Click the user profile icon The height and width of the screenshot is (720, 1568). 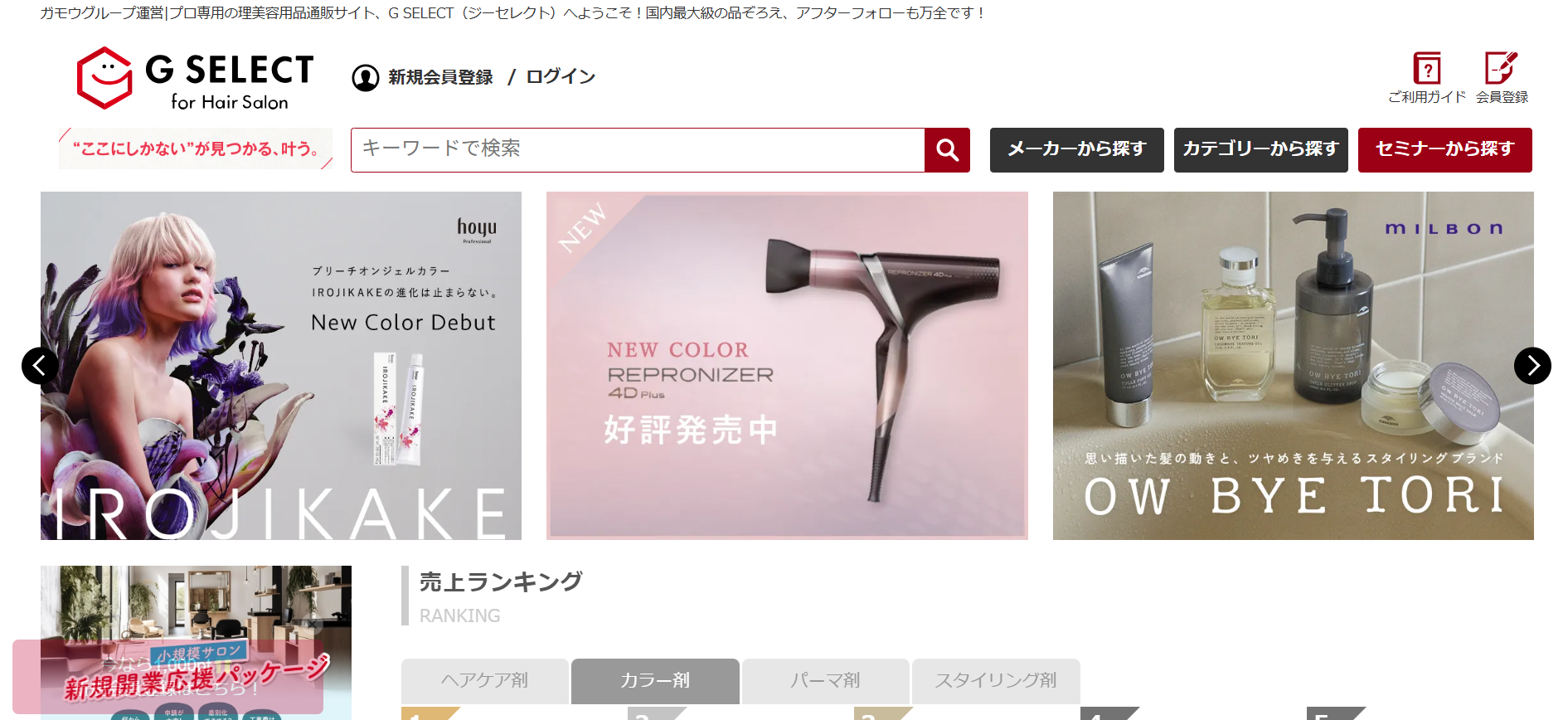(366, 77)
